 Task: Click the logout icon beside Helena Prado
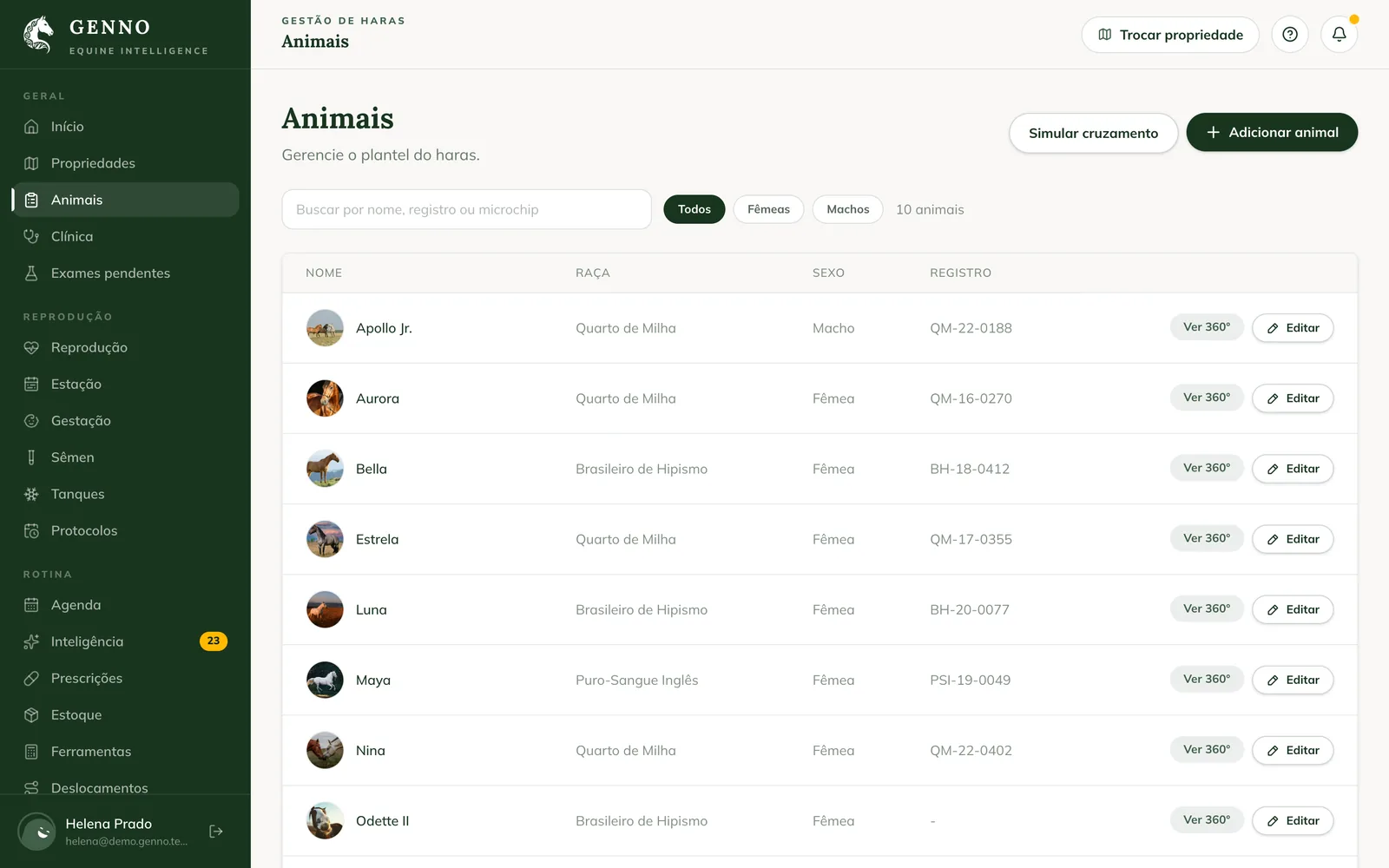tap(216, 832)
